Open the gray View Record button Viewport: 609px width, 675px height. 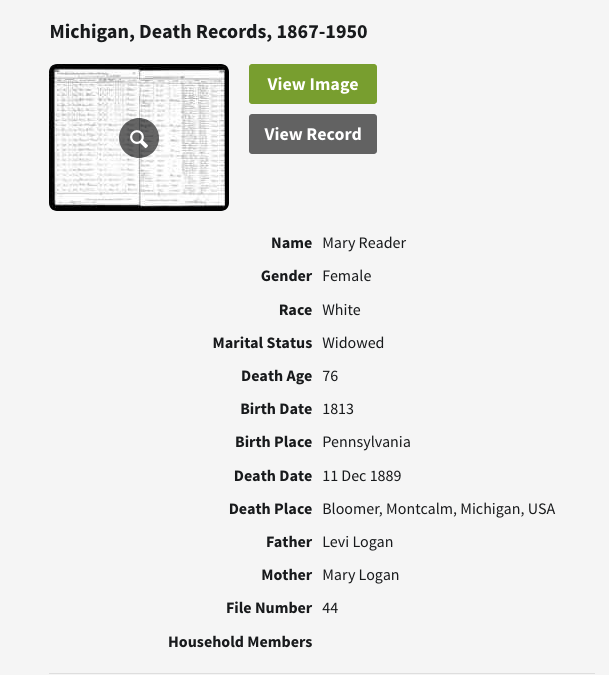[x=312, y=134]
